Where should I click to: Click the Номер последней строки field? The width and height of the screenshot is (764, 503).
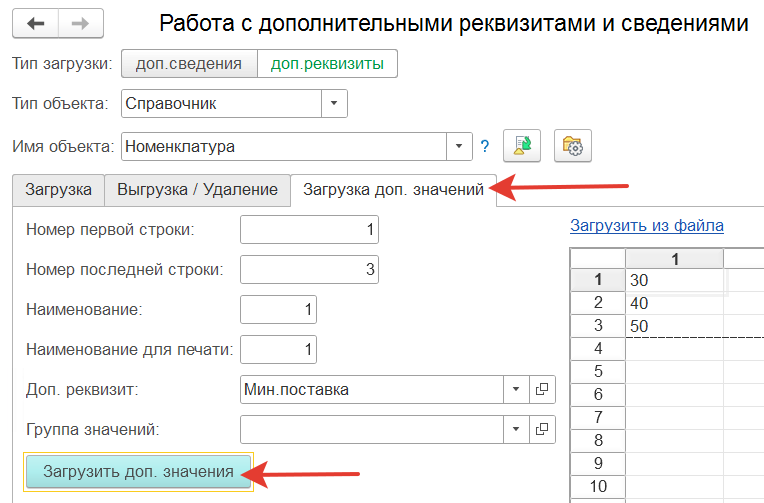[x=309, y=270]
